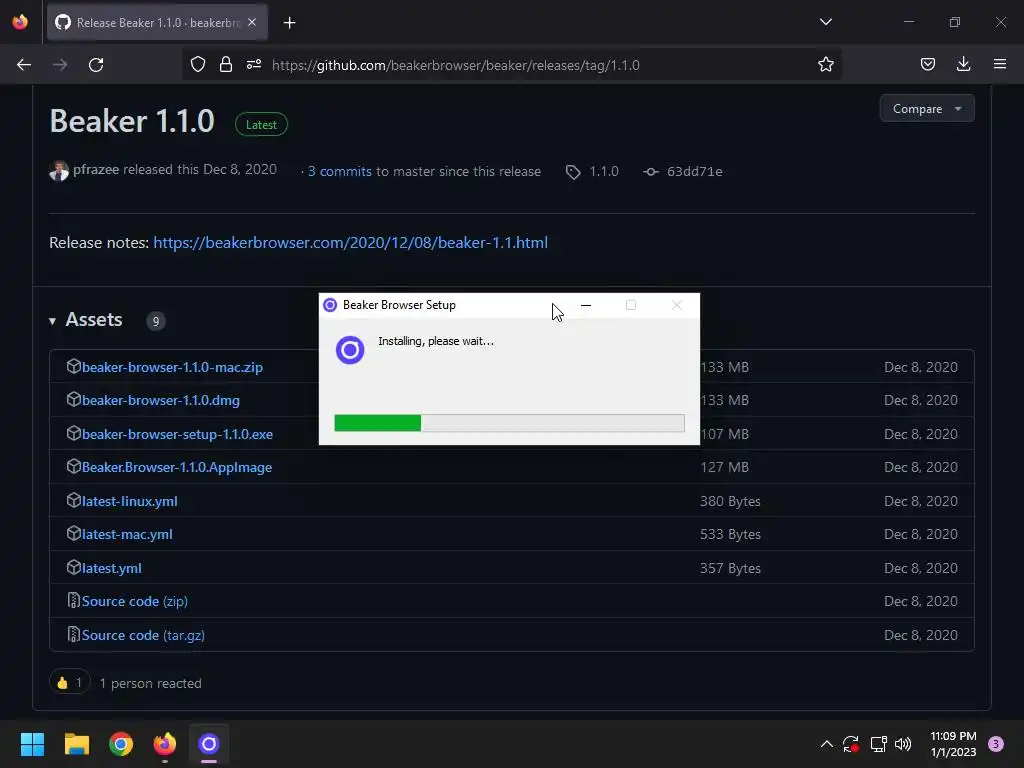
Task: Download beaker-browser-1.1.0-mac.zip
Action: 172,367
